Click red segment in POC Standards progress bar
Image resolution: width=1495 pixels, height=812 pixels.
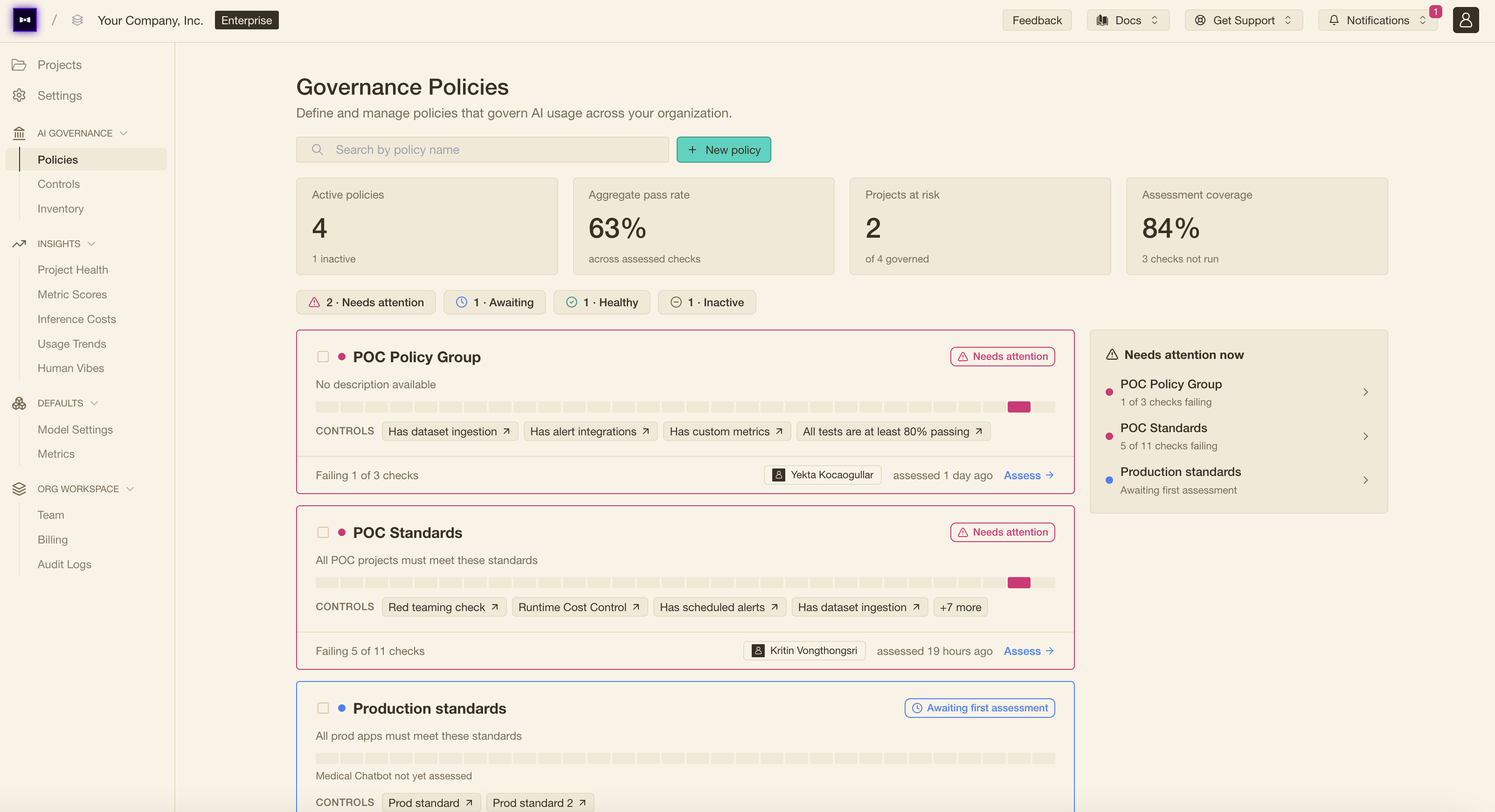tap(1018, 582)
